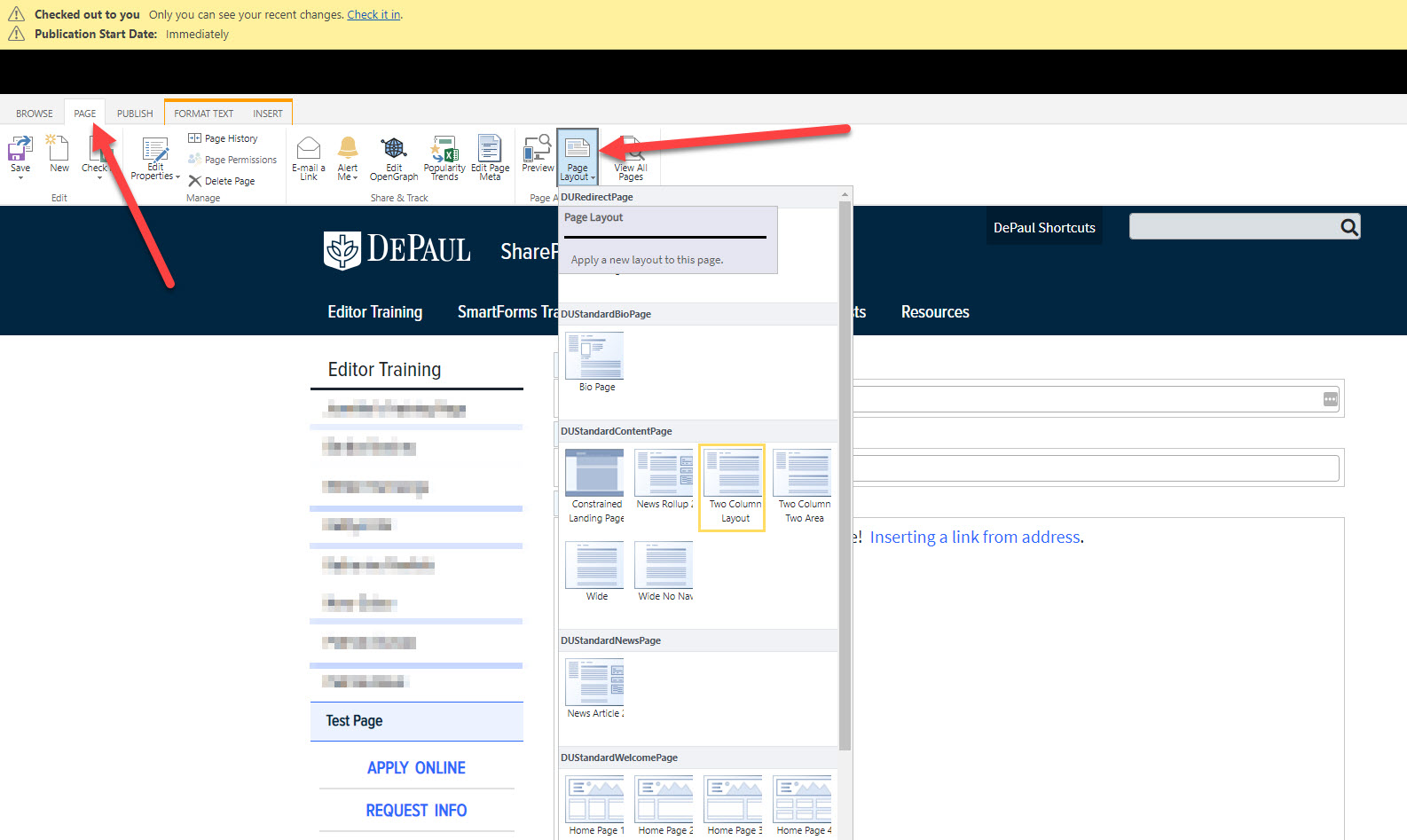Open the Edit OpenGraph tool

tap(394, 149)
